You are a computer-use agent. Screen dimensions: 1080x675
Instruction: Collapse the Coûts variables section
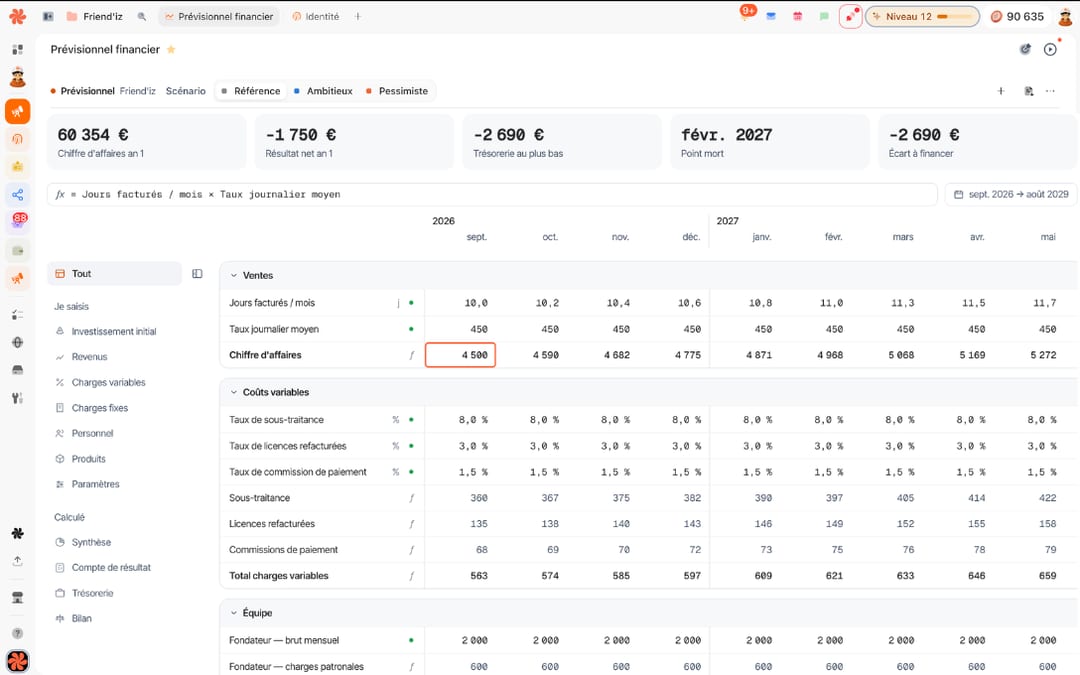[x=233, y=393]
